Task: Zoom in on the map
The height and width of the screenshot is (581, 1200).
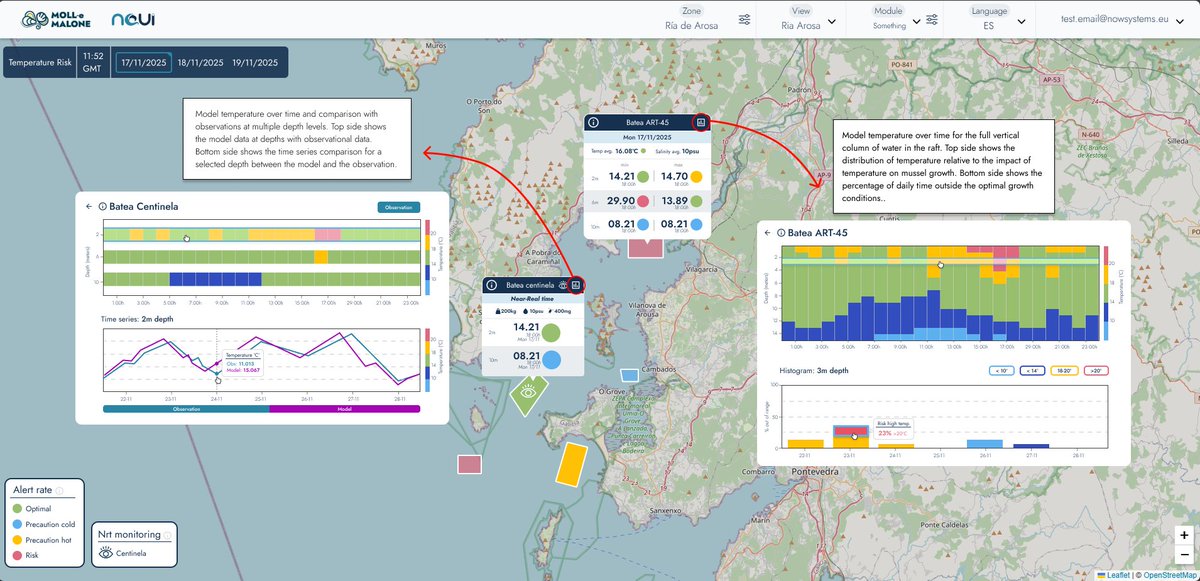Action: tap(1184, 536)
